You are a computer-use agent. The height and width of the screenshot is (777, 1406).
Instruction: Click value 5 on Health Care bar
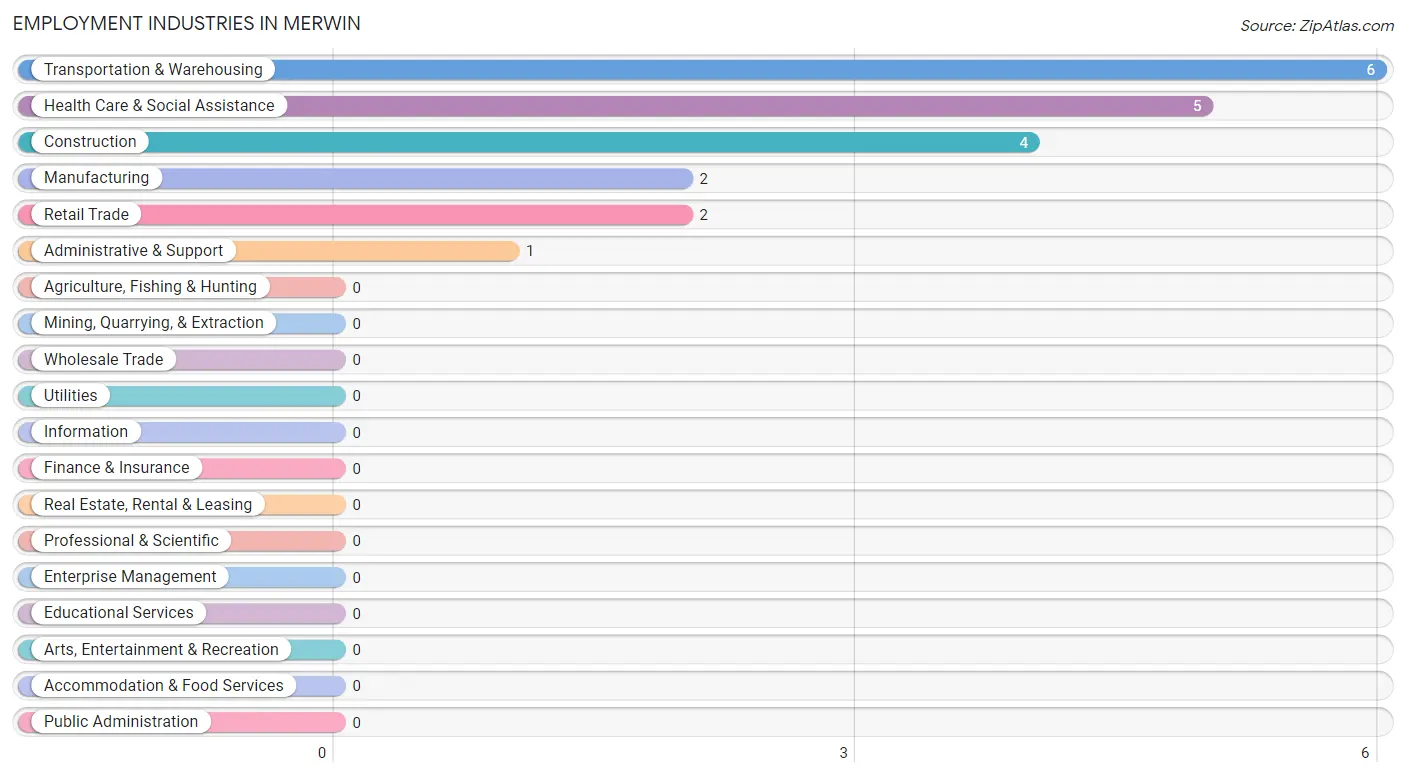click(x=1197, y=106)
